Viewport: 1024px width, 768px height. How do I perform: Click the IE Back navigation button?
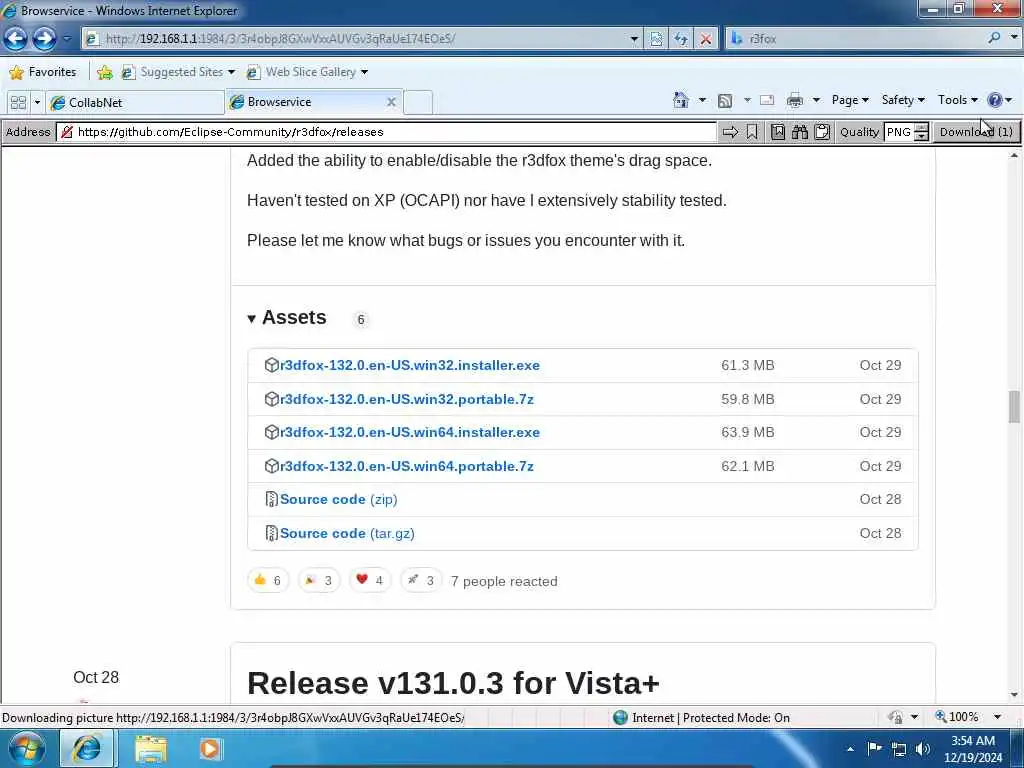[x=16, y=39]
